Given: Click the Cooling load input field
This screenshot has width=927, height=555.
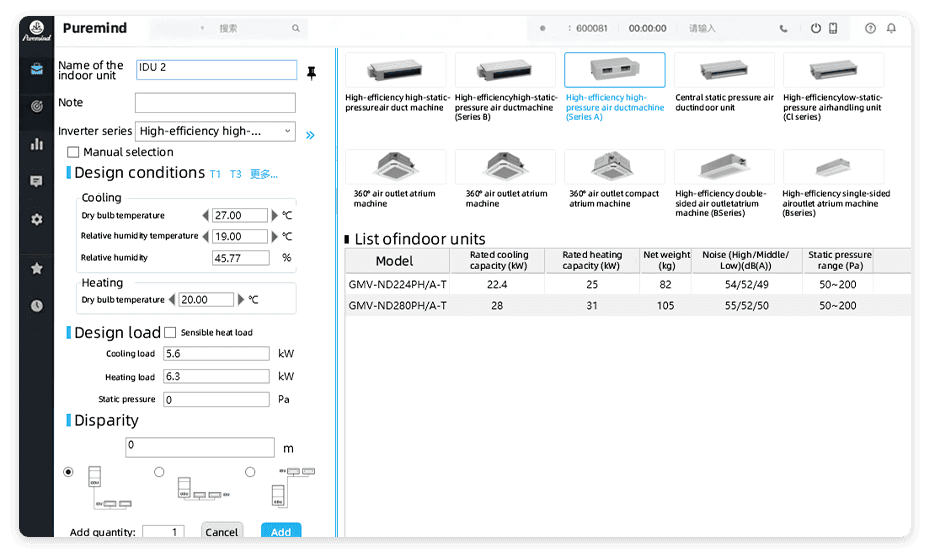Looking at the screenshot, I should coord(216,353).
